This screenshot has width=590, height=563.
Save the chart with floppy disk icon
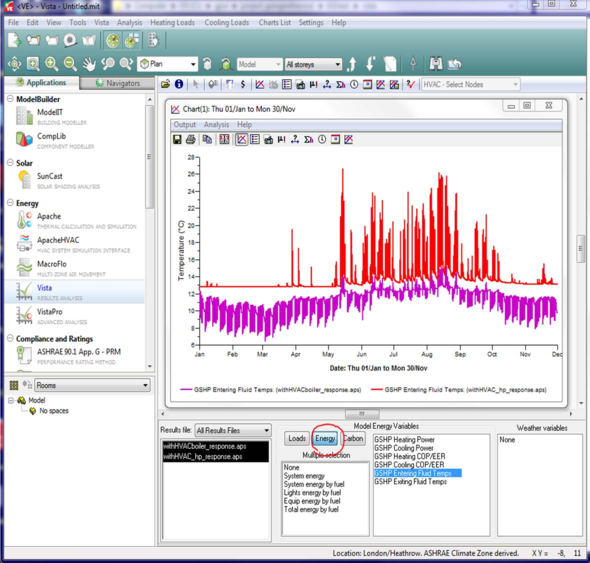click(x=177, y=140)
